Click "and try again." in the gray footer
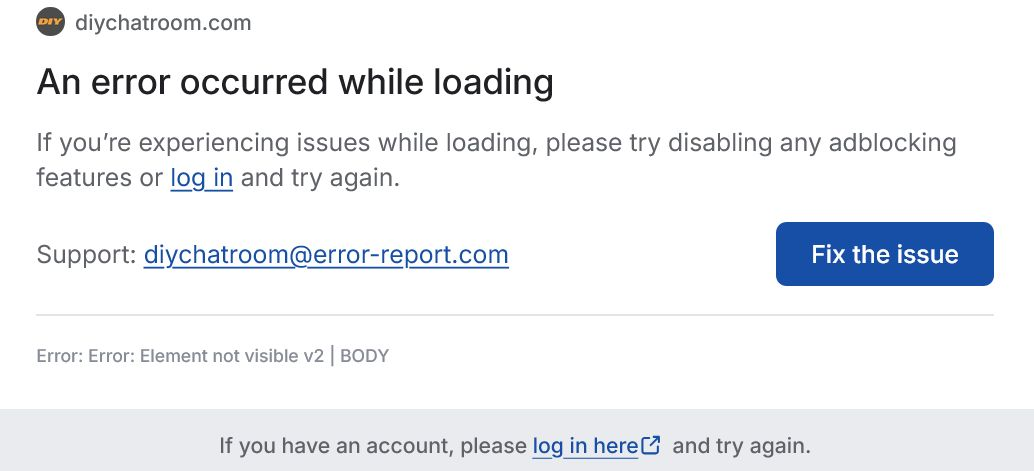Image resolution: width=1034 pixels, height=471 pixels. [741, 445]
